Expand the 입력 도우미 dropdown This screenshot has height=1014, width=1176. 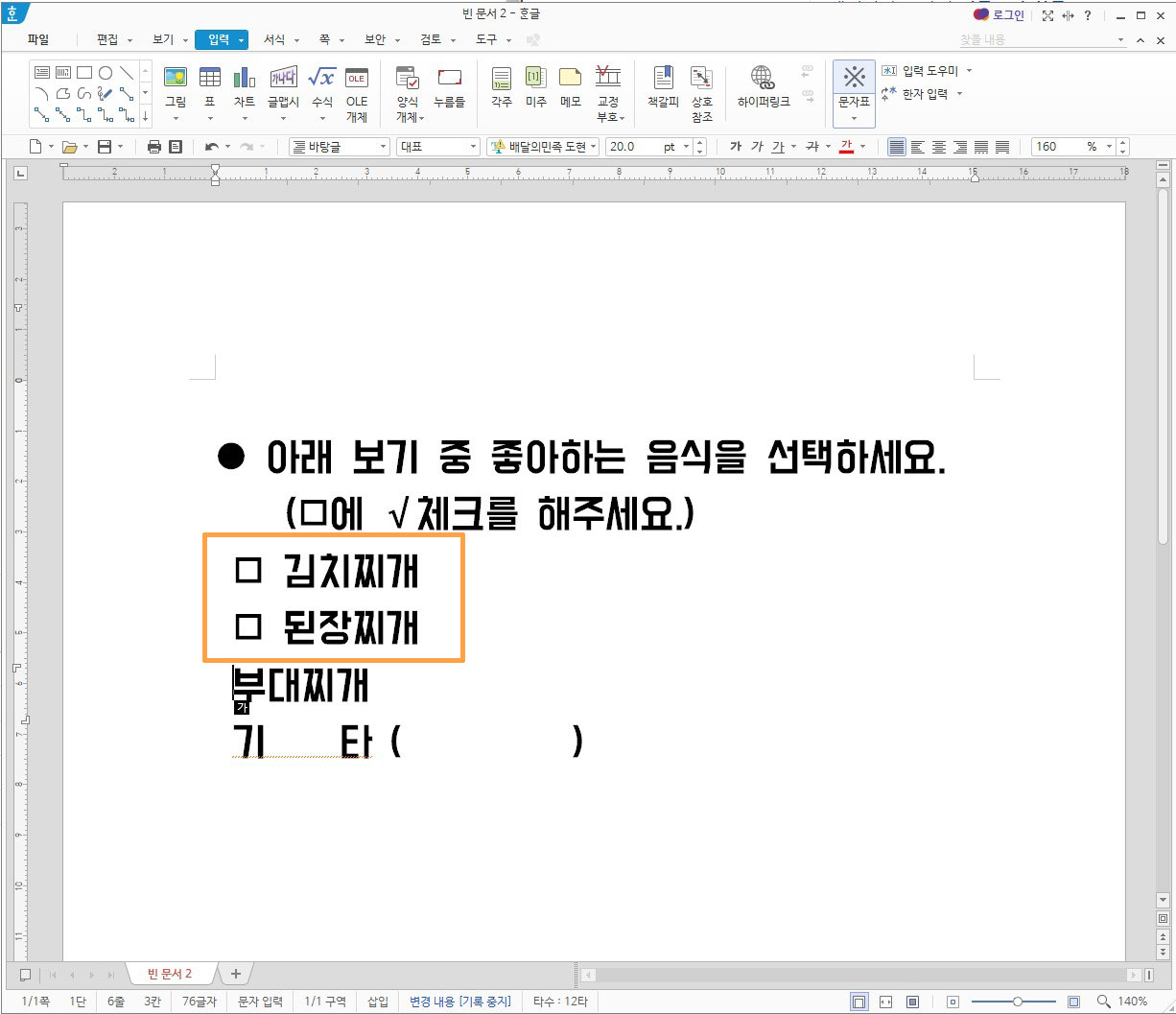coord(969,71)
